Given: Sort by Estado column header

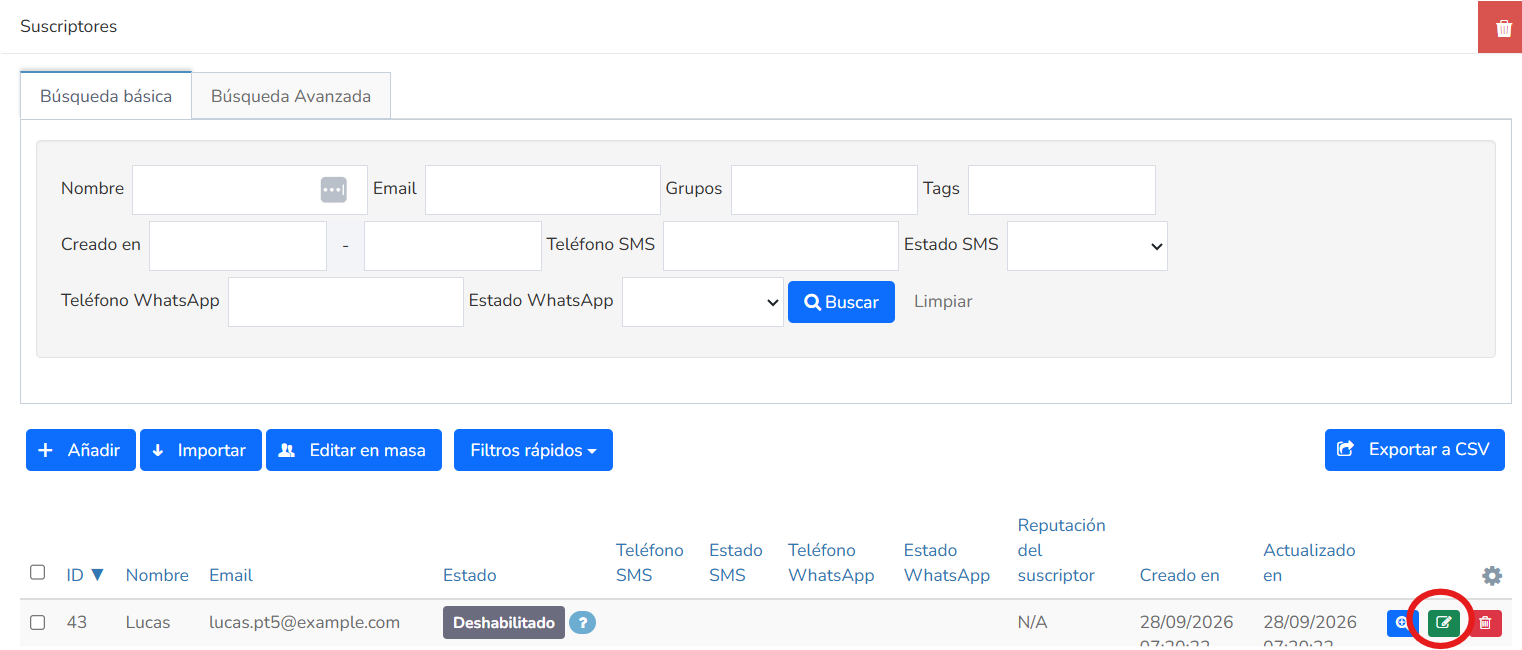Looking at the screenshot, I should (x=470, y=575).
